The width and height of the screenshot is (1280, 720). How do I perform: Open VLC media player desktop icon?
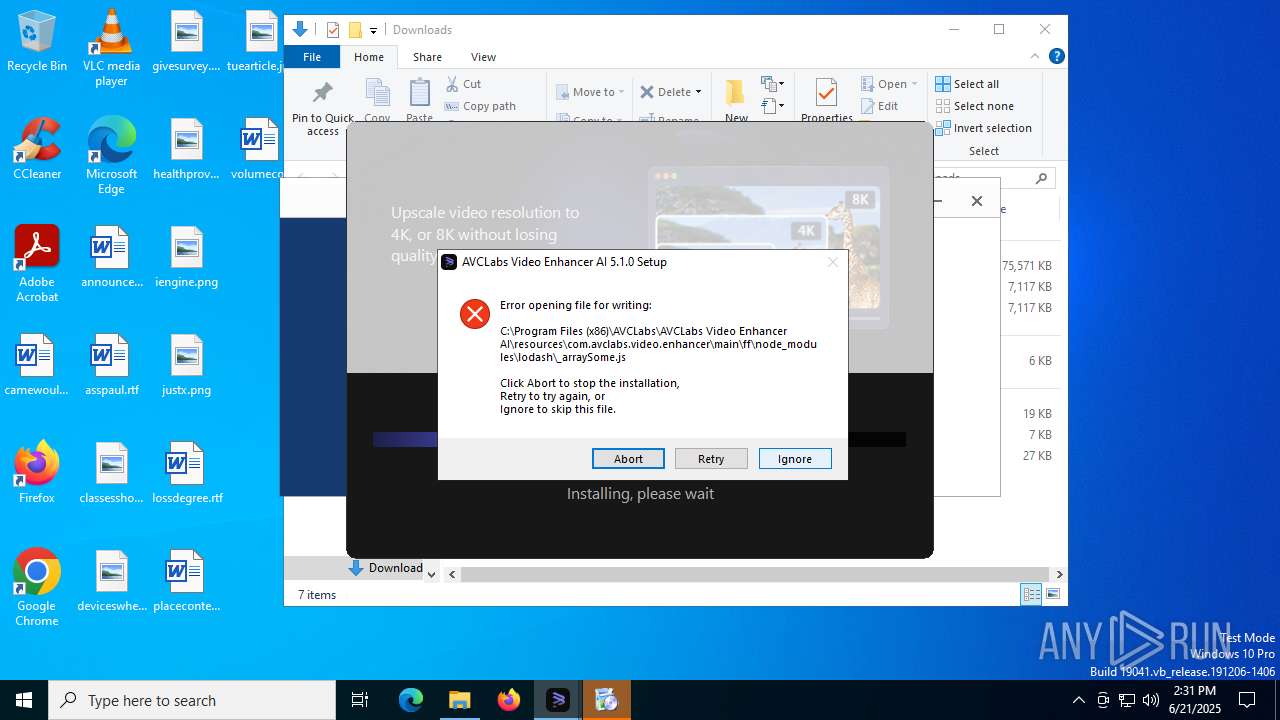coord(111,48)
